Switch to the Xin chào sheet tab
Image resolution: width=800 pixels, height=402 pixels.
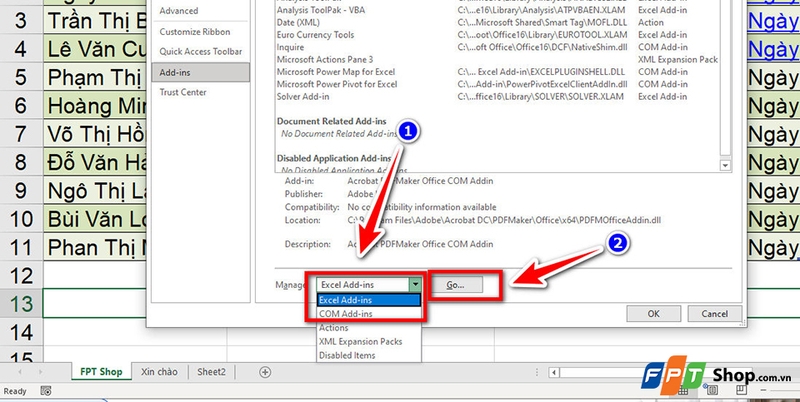tap(159, 372)
